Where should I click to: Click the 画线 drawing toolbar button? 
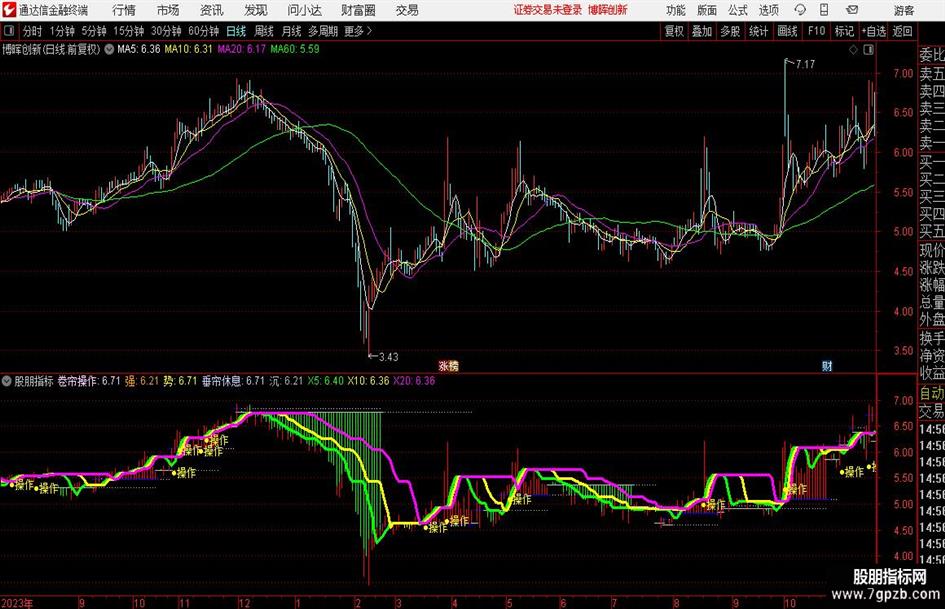[787, 31]
